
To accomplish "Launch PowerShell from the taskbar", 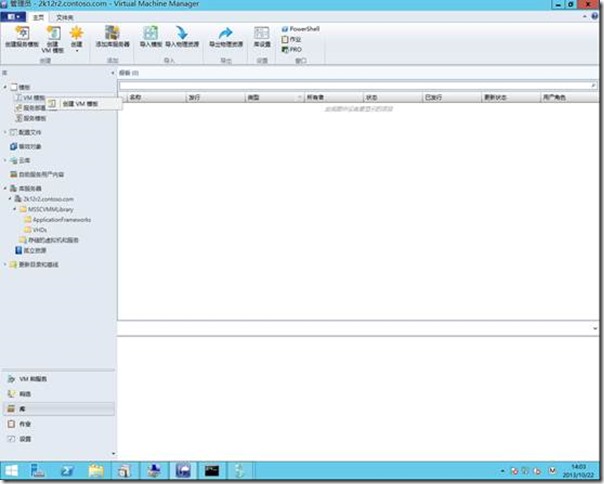I will [67, 471].
